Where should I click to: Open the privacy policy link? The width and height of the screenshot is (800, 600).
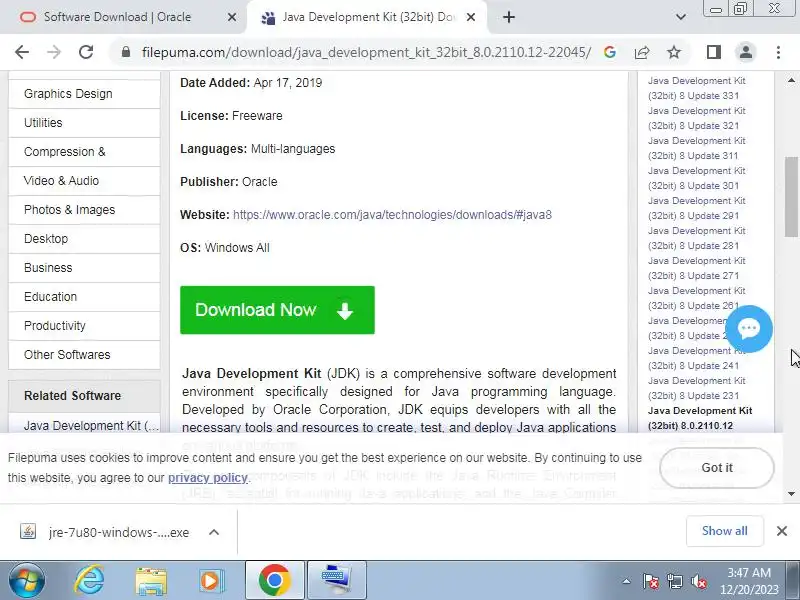(x=208, y=478)
